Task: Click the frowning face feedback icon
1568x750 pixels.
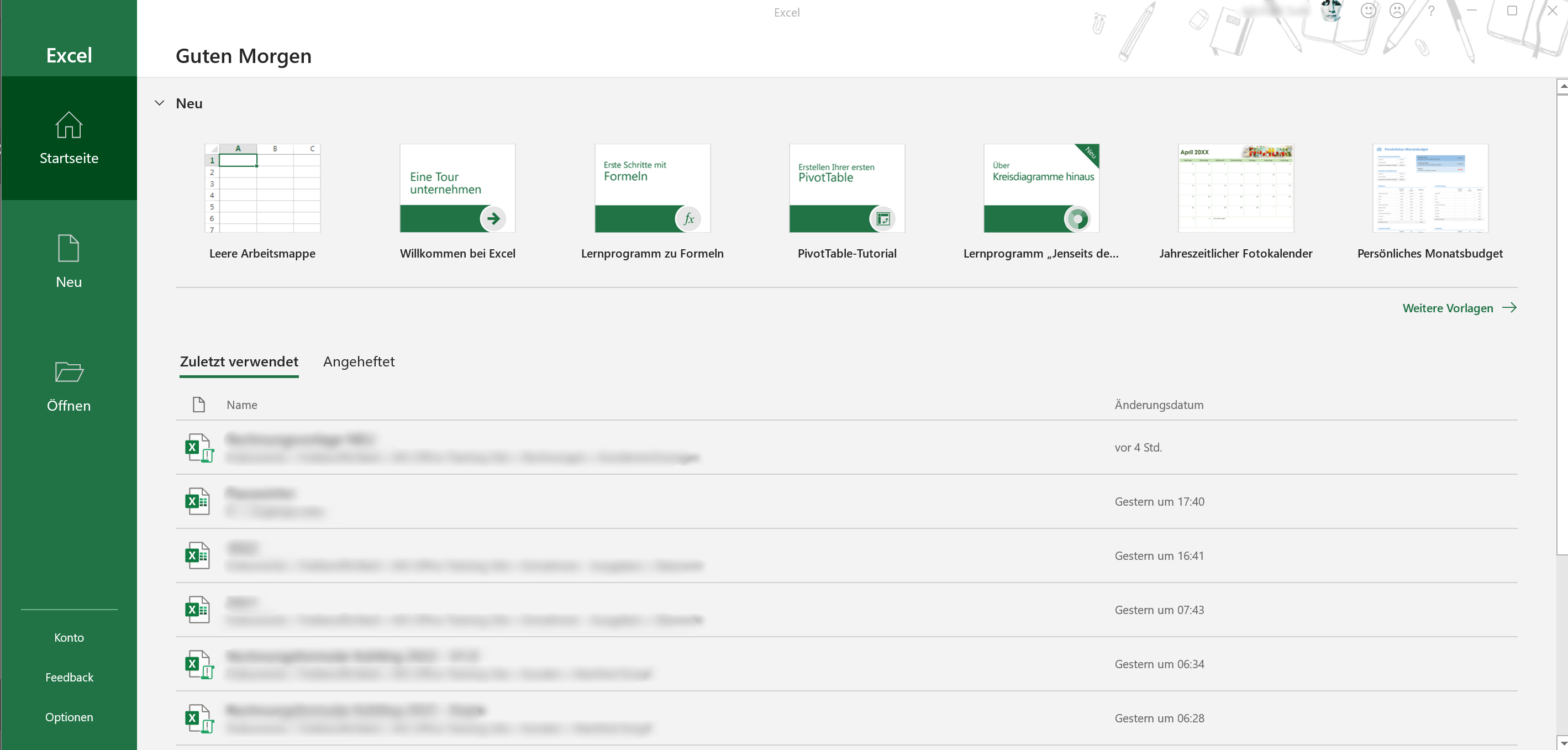Action: [1398, 11]
